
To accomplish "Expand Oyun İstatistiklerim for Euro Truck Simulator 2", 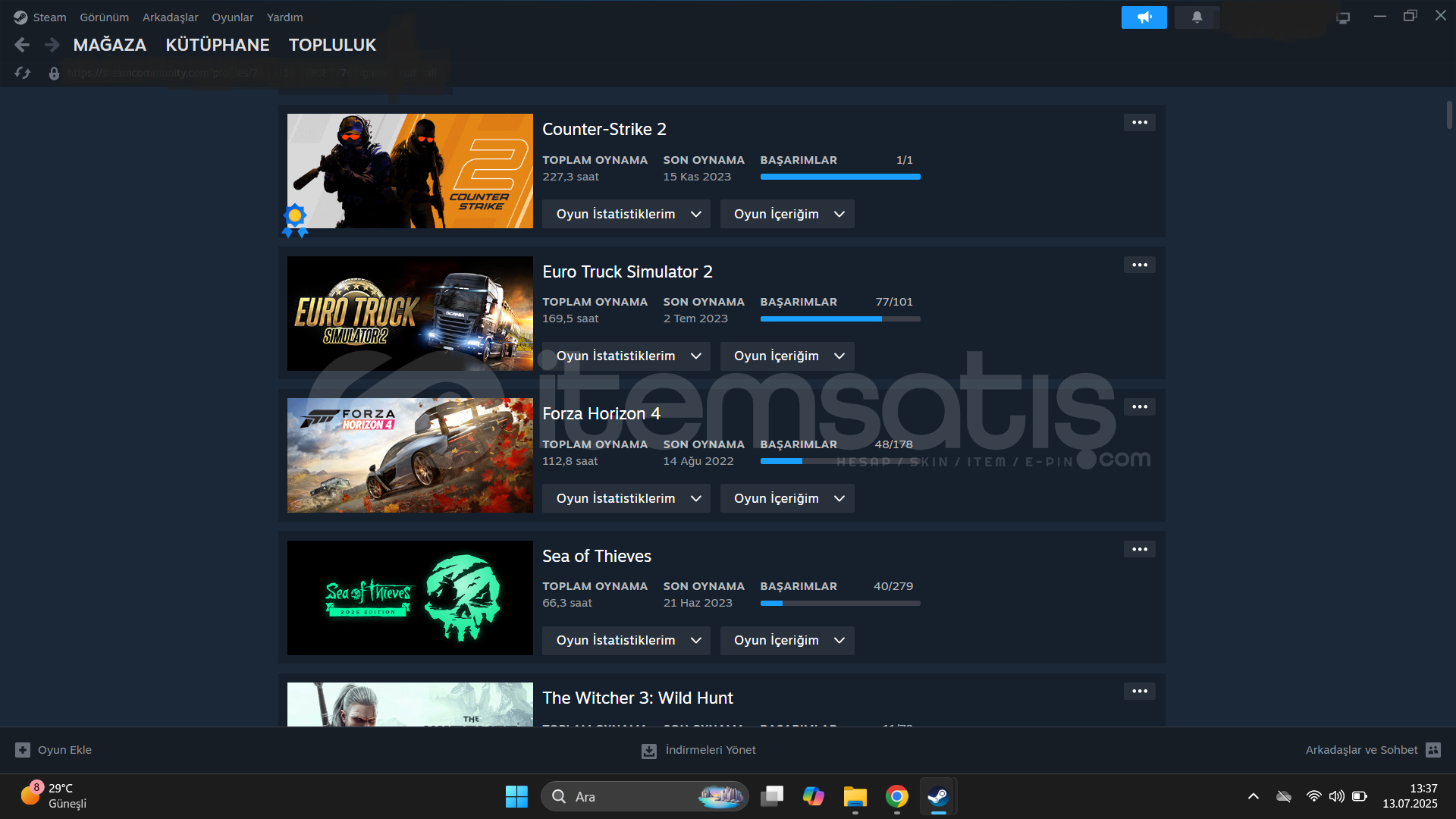I will pyautogui.click(x=626, y=356).
